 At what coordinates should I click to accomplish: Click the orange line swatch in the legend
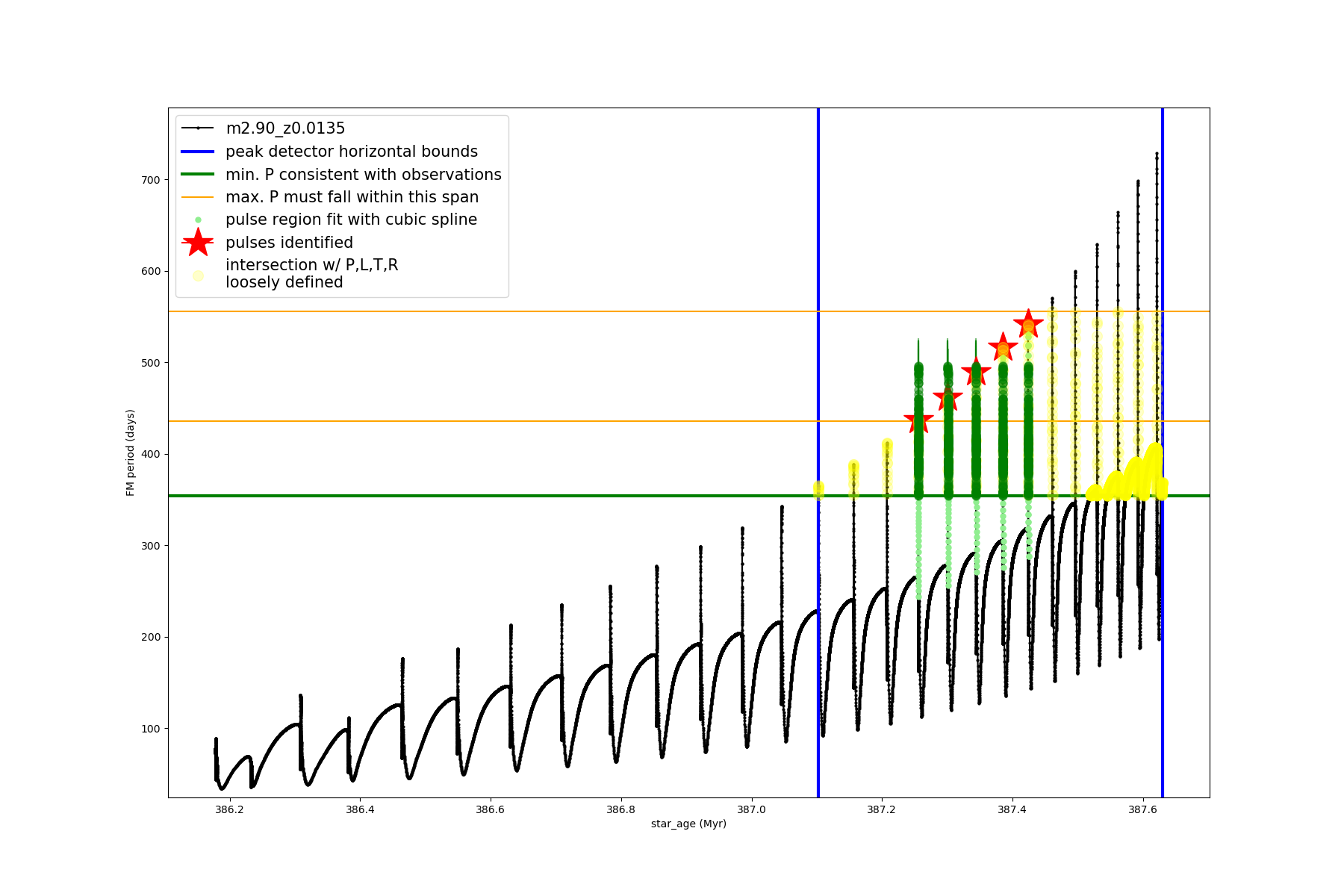point(198,197)
